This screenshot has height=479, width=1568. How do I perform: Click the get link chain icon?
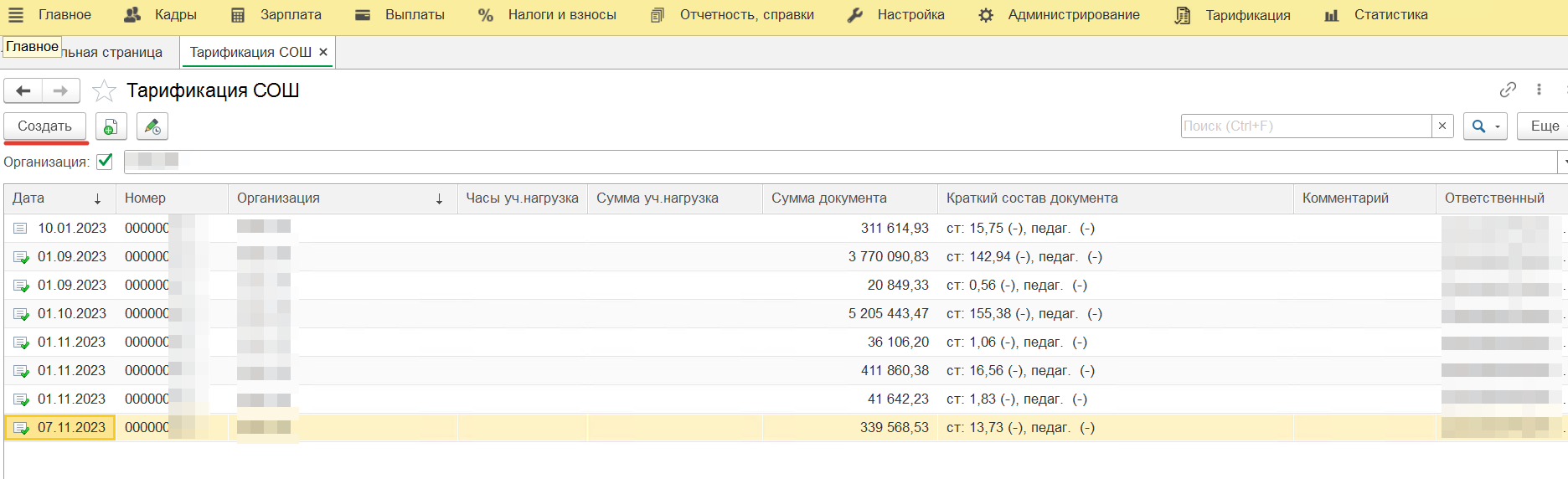pos(1508,90)
